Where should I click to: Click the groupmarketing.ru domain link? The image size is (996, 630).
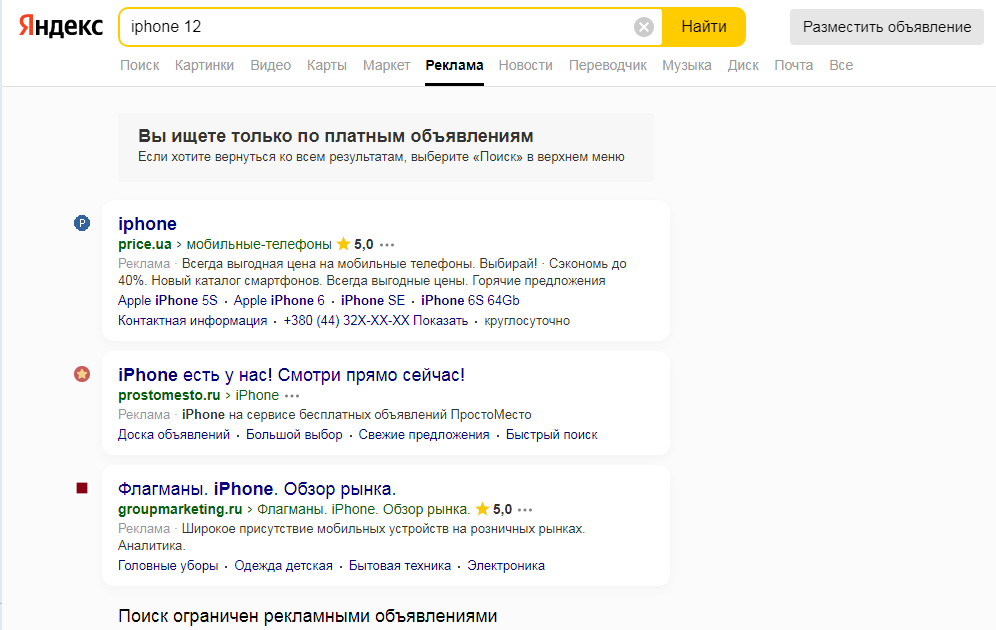pyautogui.click(x=180, y=509)
